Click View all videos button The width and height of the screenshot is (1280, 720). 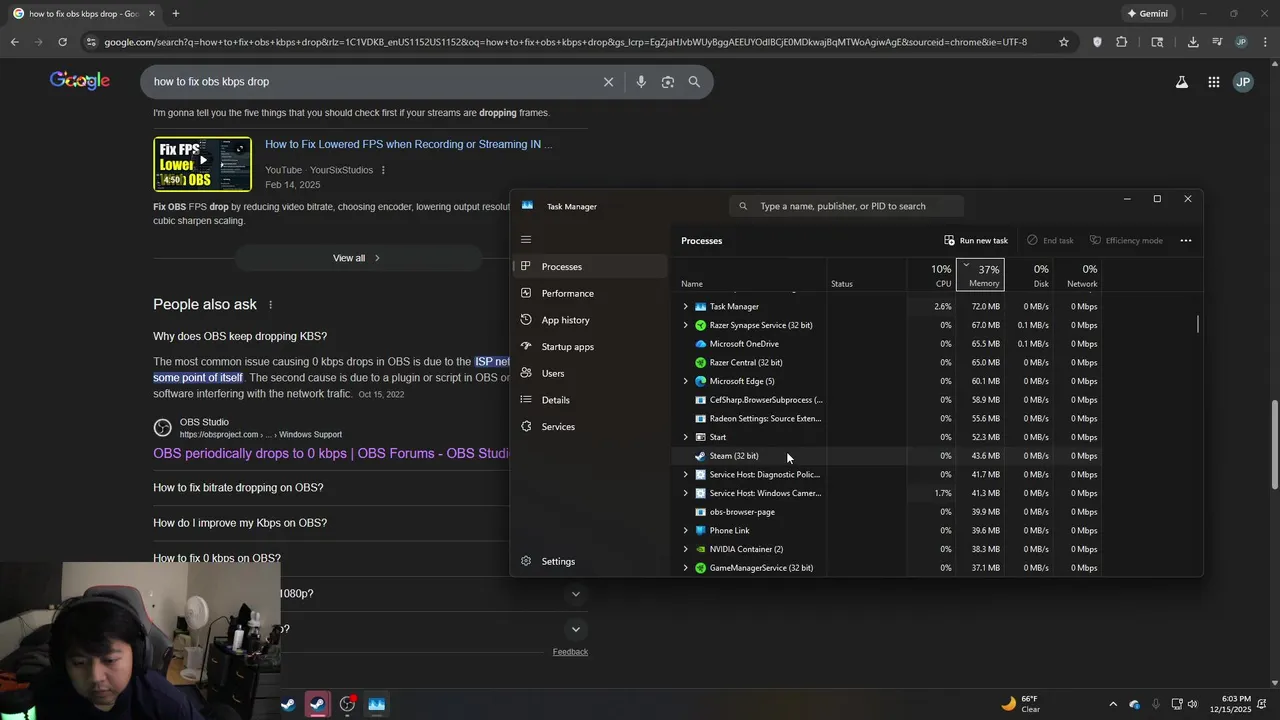click(358, 258)
